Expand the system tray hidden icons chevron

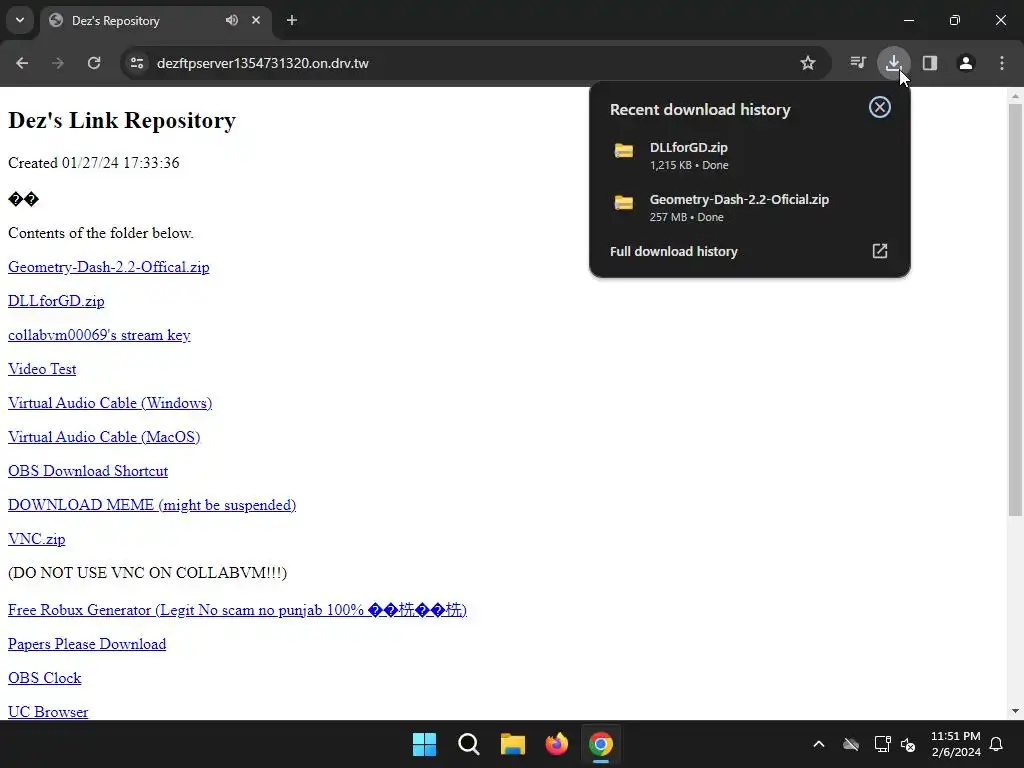click(818, 744)
